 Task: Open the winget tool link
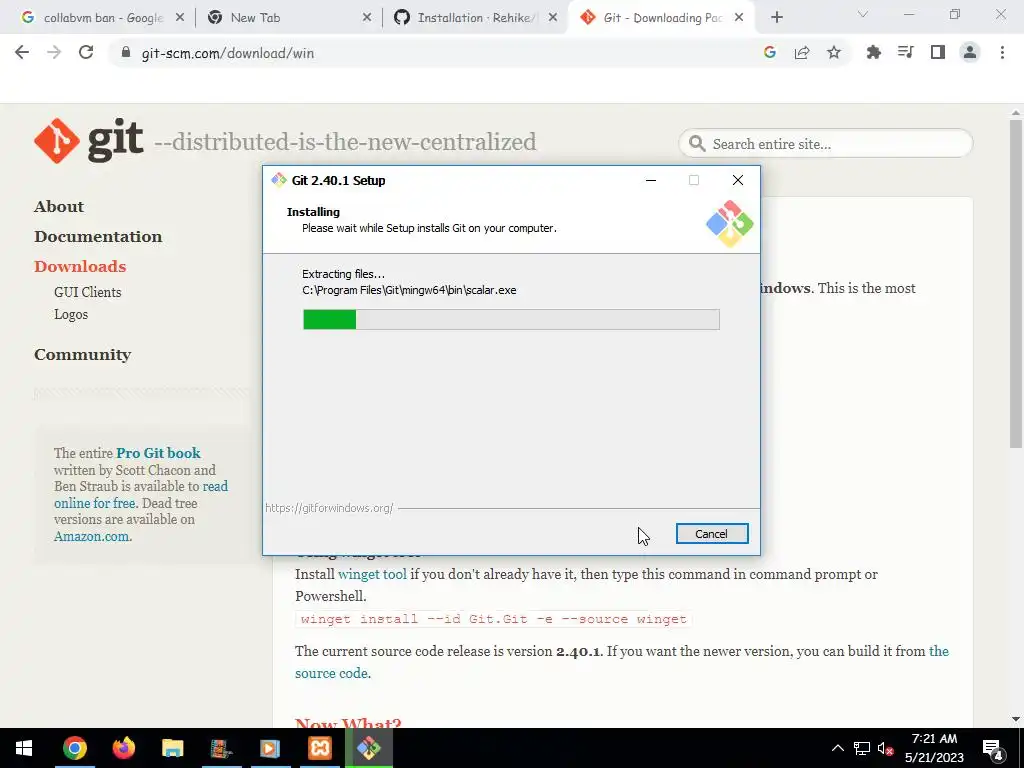tap(372, 575)
